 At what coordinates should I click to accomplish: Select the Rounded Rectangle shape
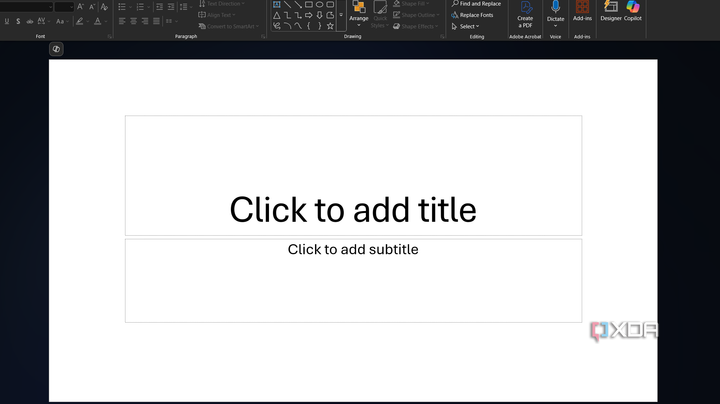coord(330,5)
